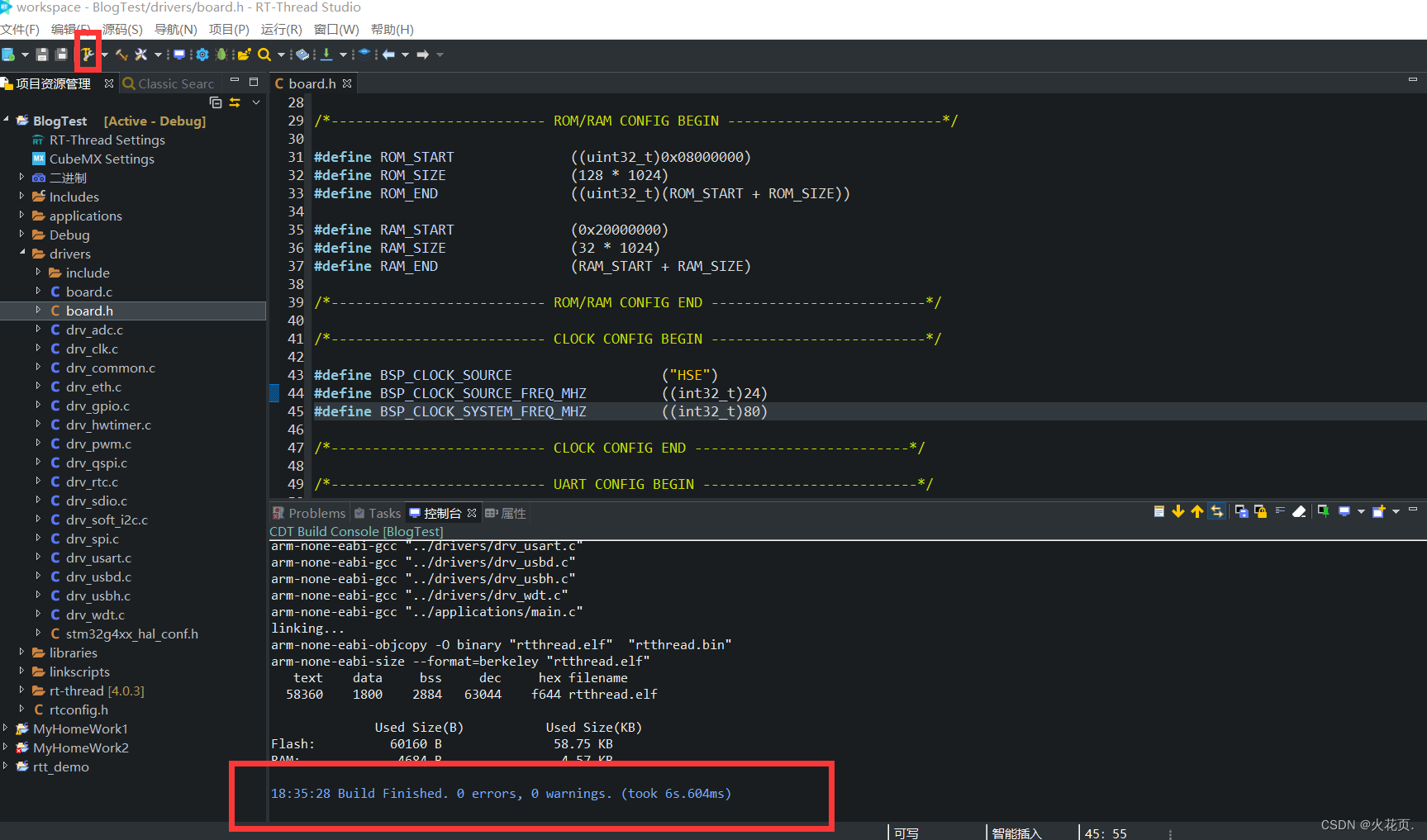Collapse all in project explorer
The height and width of the screenshot is (840, 1427).
coord(216,102)
